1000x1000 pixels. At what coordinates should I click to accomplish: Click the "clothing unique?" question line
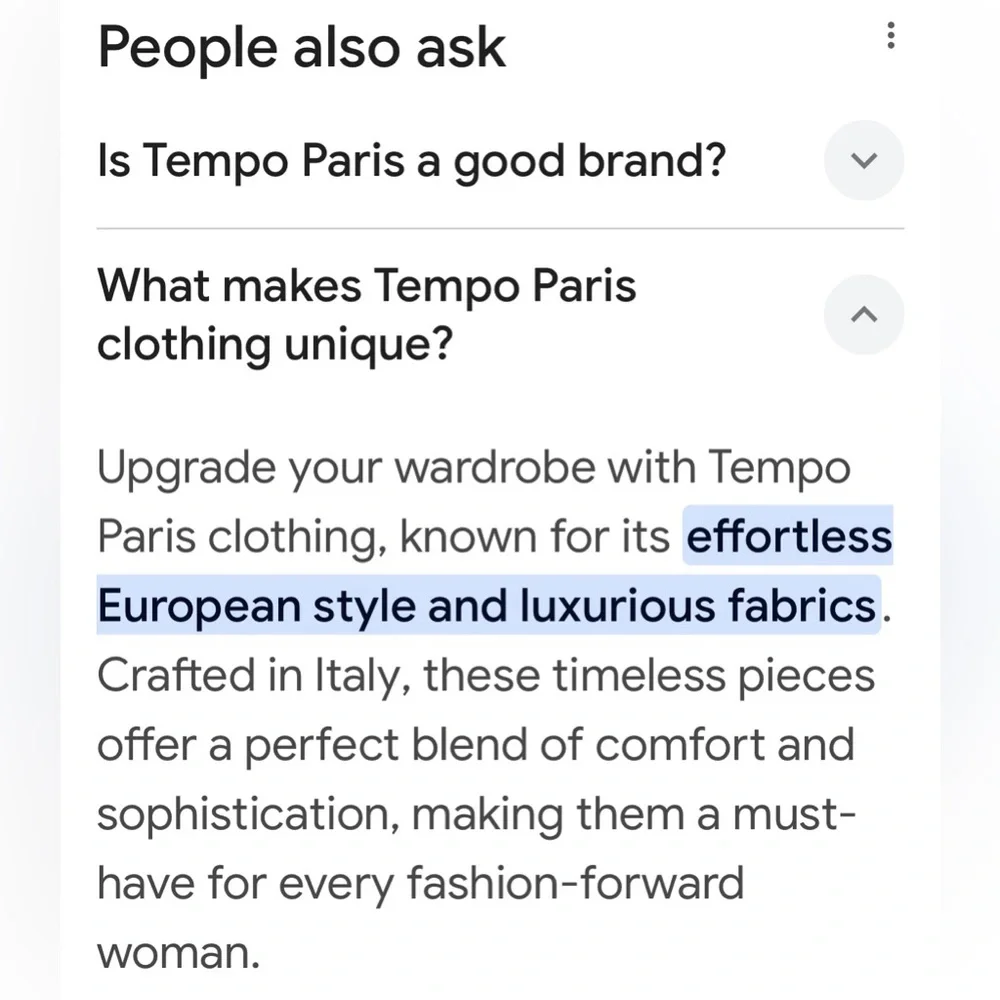pos(275,345)
